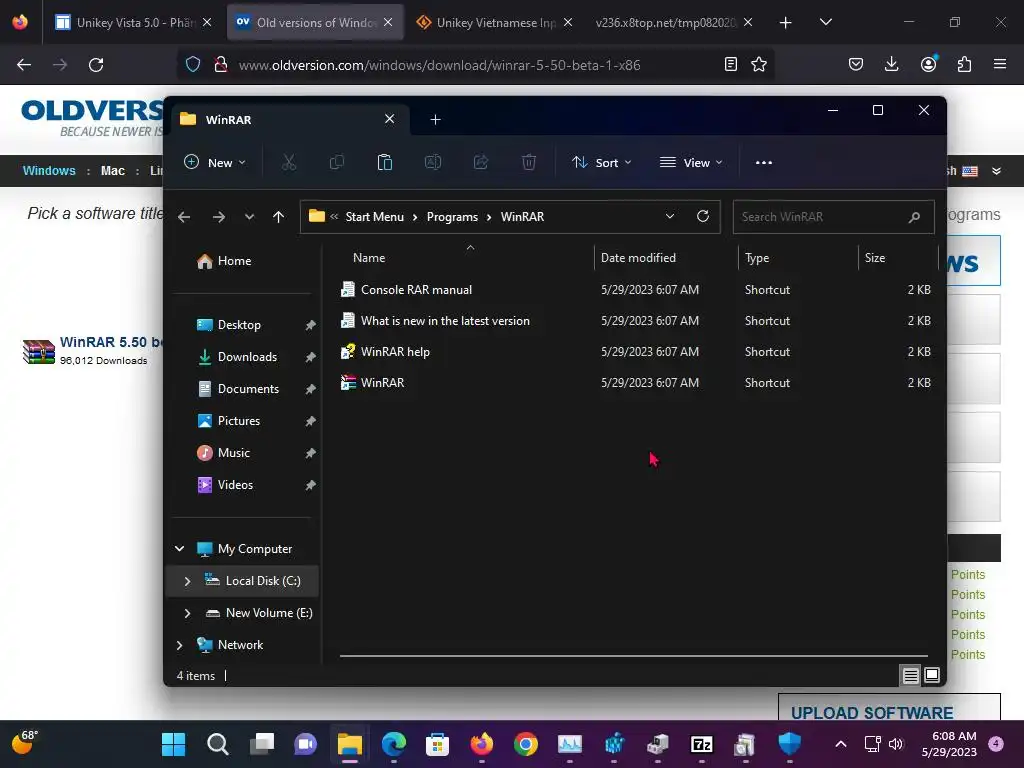Screen dimensions: 1024x768
Task: Save page to Pocket icon
Action: [856, 64]
